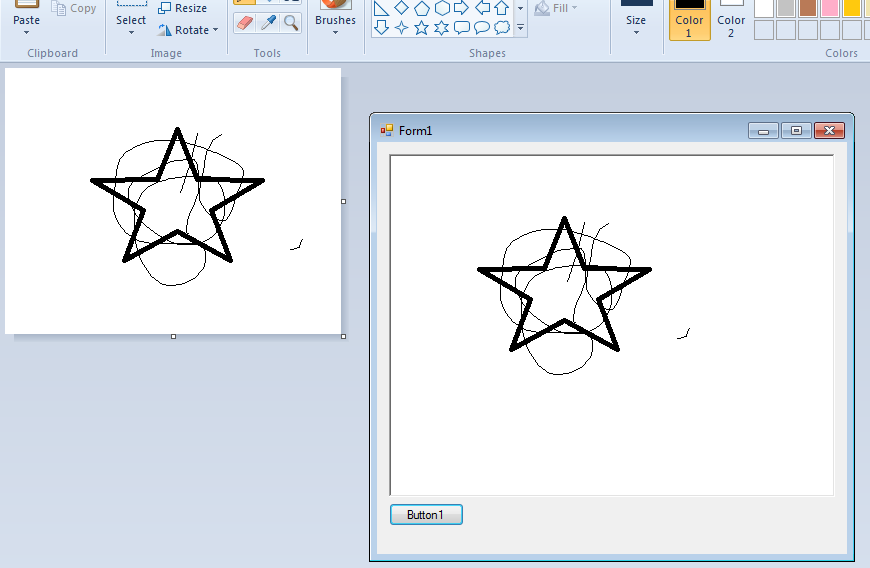This screenshot has height=568, width=870.
Task: Click the Paint canvas right edge resize handle
Action: coord(343,201)
